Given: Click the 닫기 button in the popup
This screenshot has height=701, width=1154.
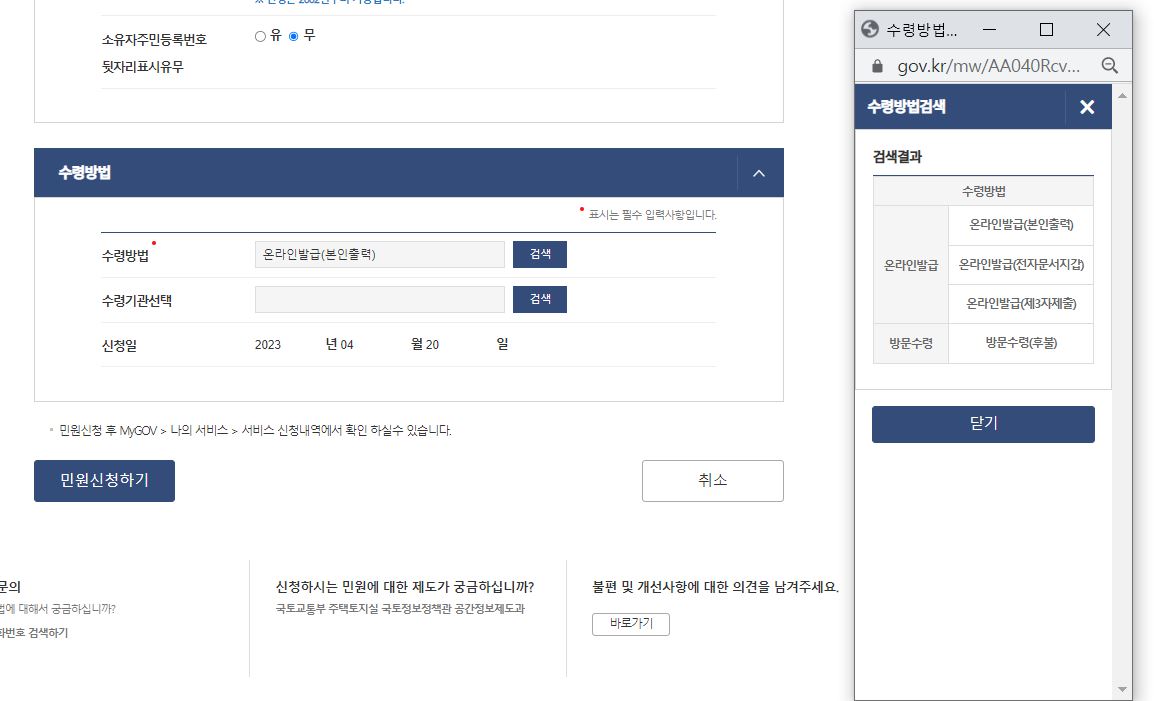Looking at the screenshot, I should pos(983,424).
